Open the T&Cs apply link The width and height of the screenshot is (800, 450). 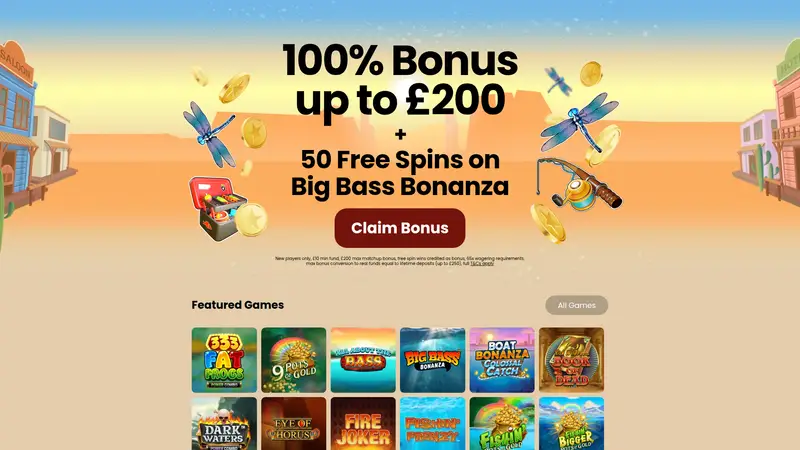tap(482, 264)
